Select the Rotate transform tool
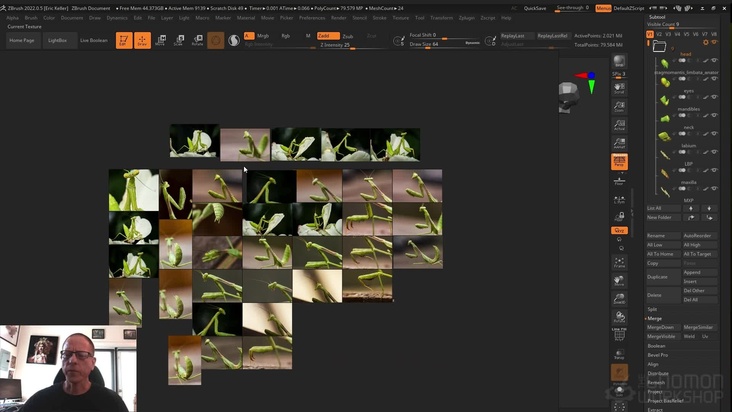 click(197, 40)
